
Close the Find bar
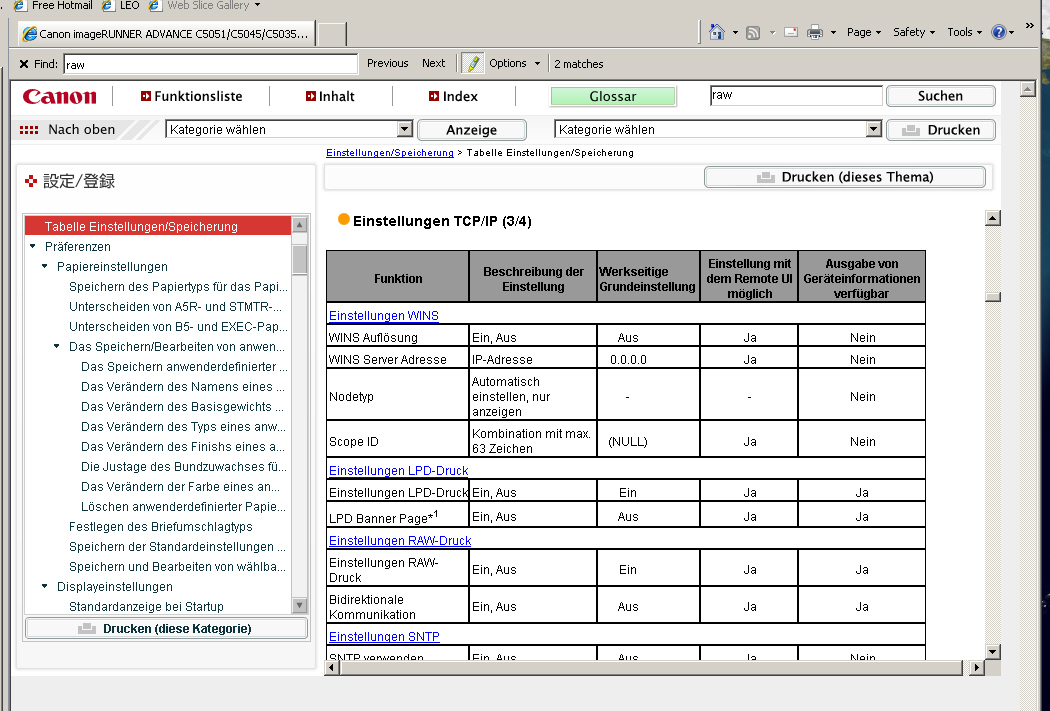[x=23, y=64]
